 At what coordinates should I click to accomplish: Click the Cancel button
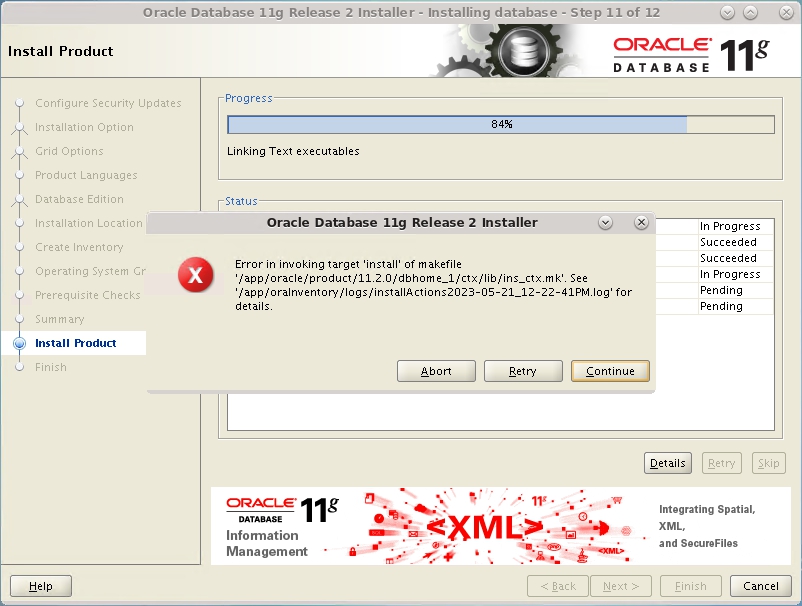click(x=761, y=586)
